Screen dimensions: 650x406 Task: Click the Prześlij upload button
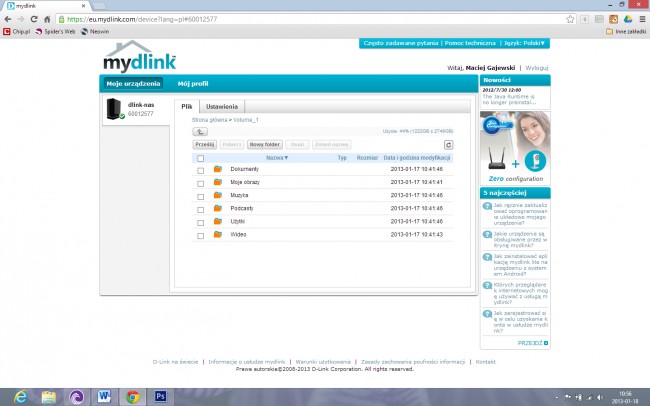[x=205, y=144]
